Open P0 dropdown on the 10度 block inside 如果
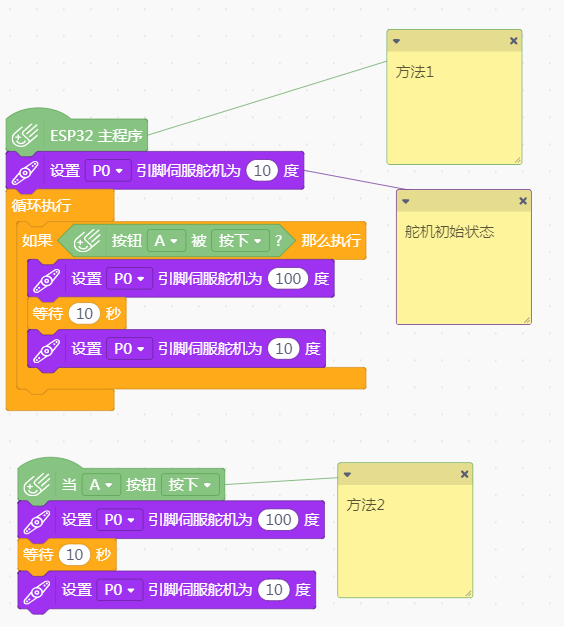The image size is (564, 627). tap(130, 349)
